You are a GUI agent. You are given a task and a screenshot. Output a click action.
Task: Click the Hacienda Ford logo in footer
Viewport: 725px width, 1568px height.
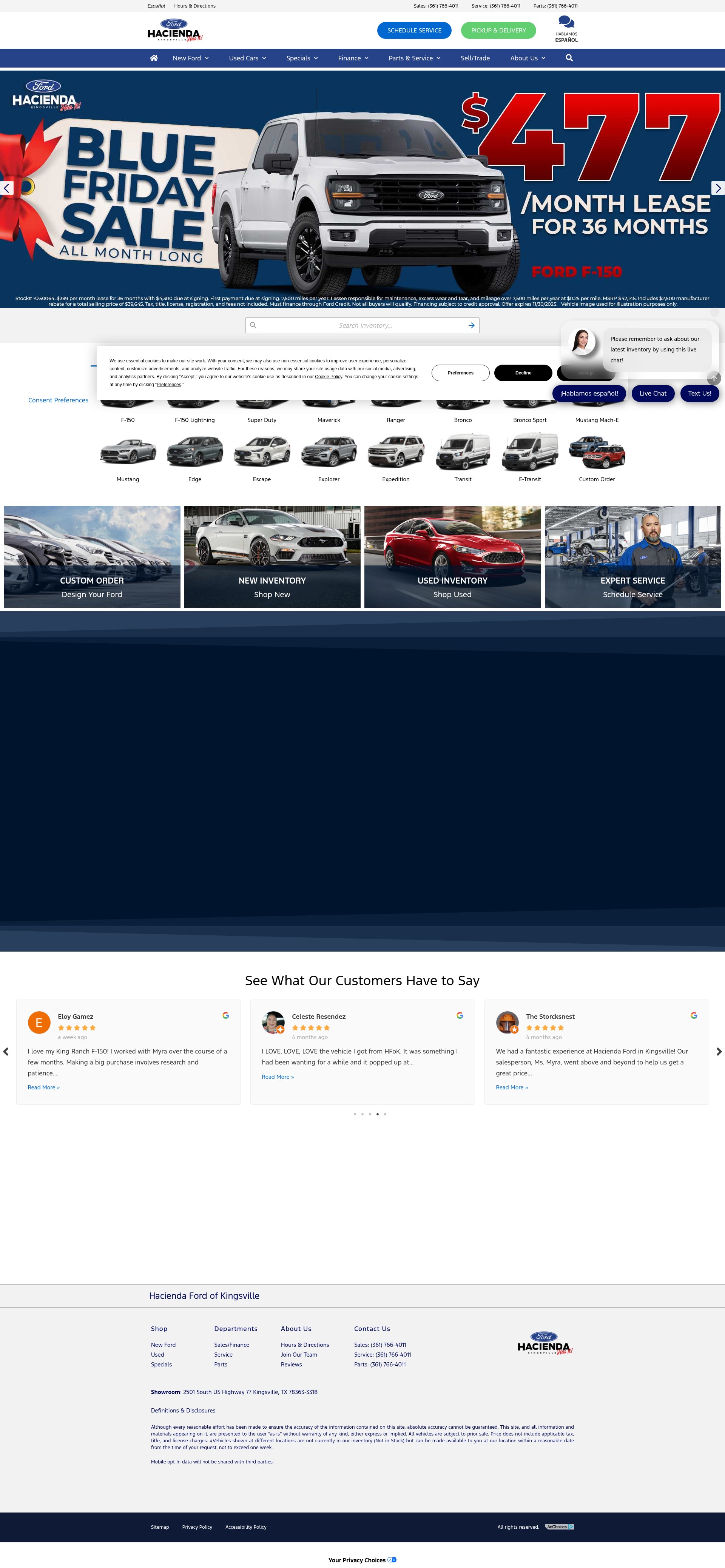(545, 1342)
